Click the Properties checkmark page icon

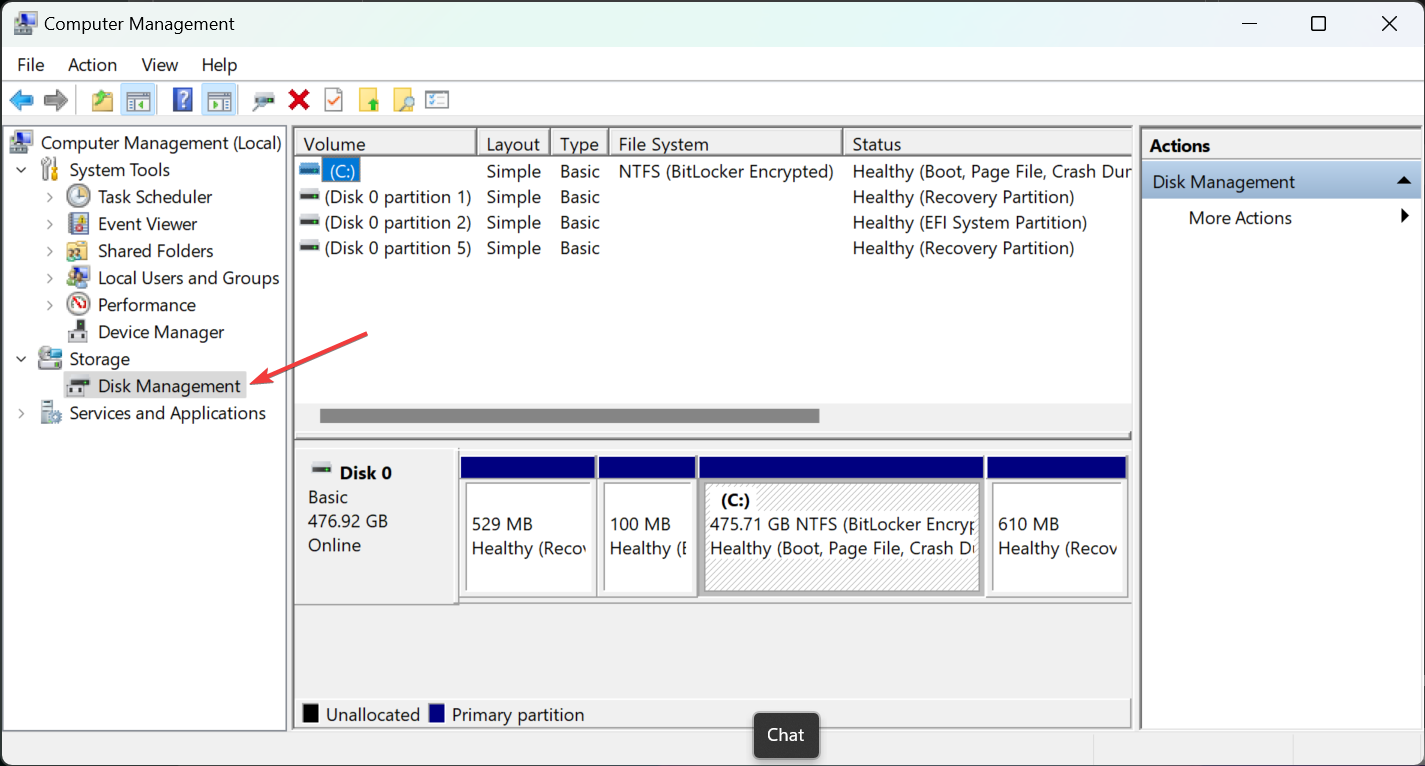333,100
